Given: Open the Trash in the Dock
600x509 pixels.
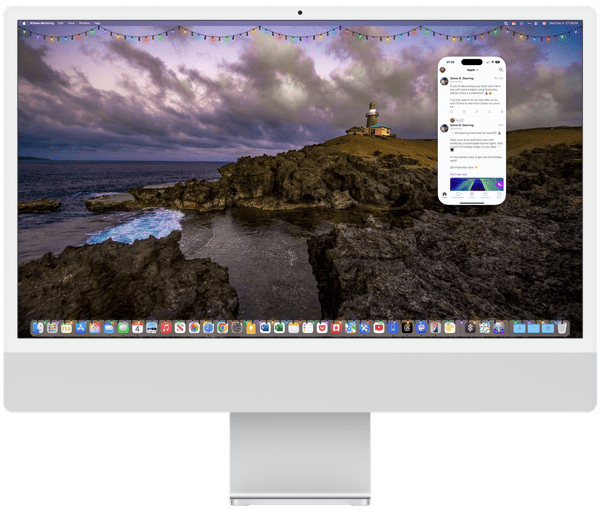Looking at the screenshot, I should click(562, 328).
